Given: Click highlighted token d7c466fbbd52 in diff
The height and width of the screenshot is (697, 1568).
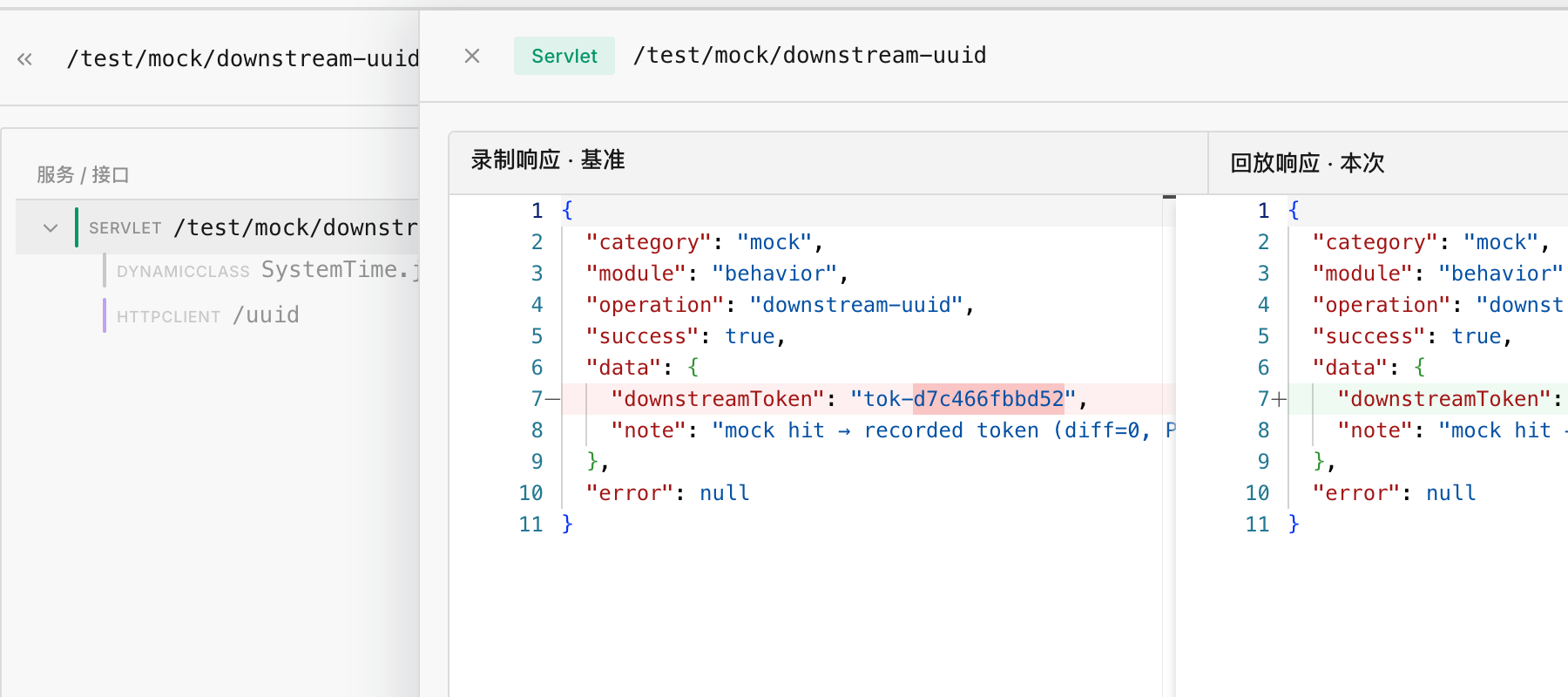Looking at the screenshot, I should (989, 399).
